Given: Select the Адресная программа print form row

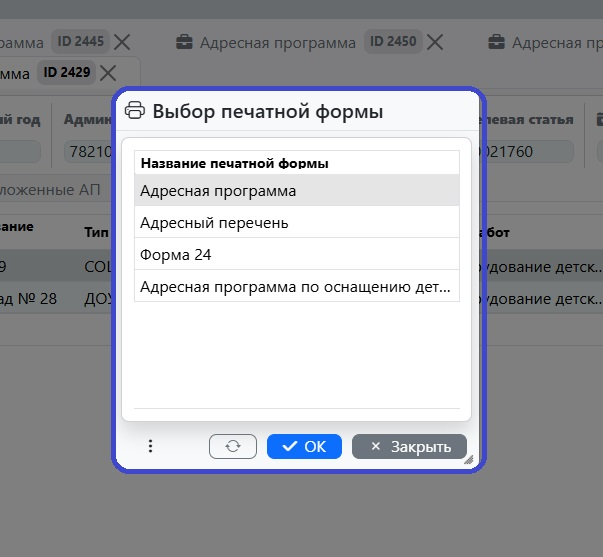Looking at the screenshot, I should (x=296, y=190).
